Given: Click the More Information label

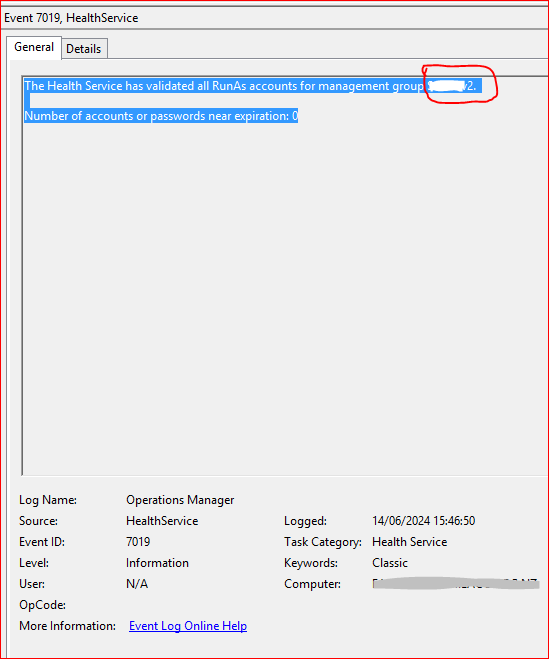Looking at the screenshot, I should (x=67, y=626).
